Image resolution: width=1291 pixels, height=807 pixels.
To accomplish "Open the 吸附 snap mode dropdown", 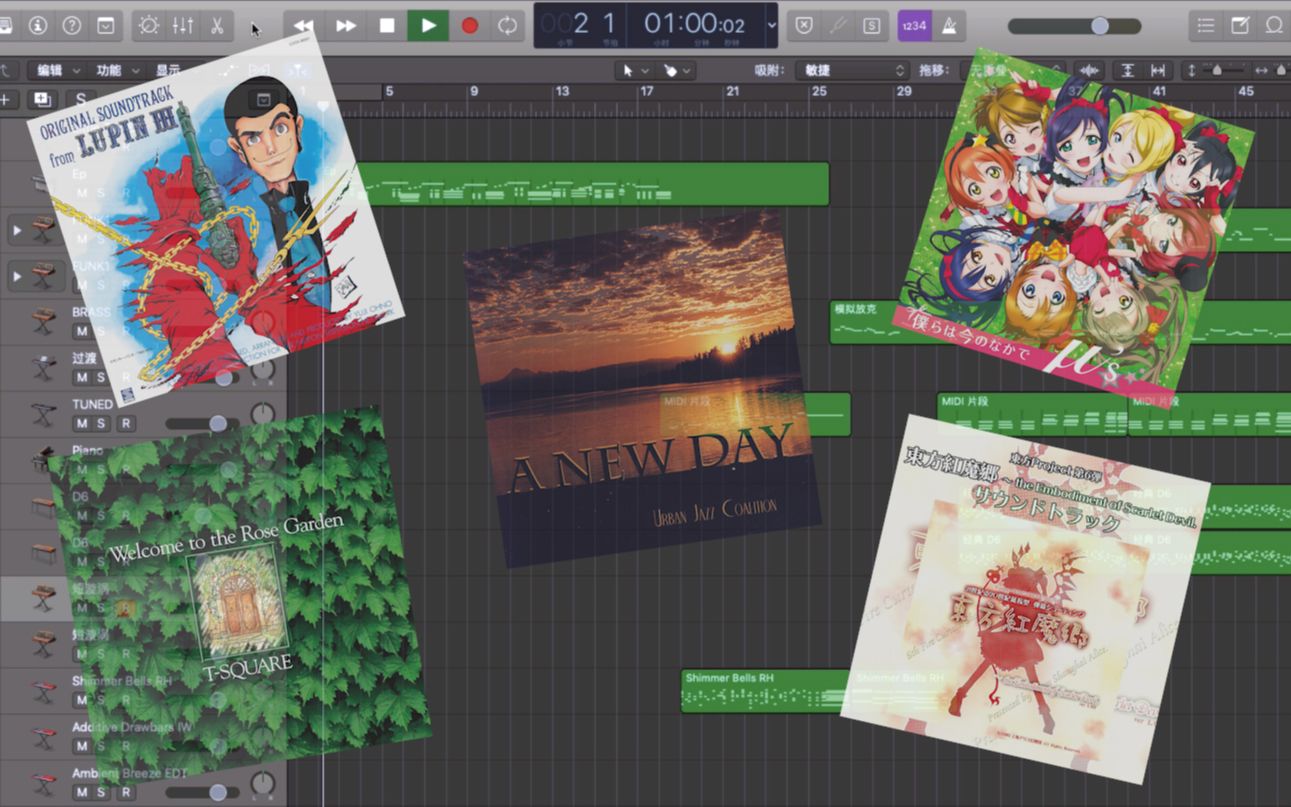I will point(852,70).
